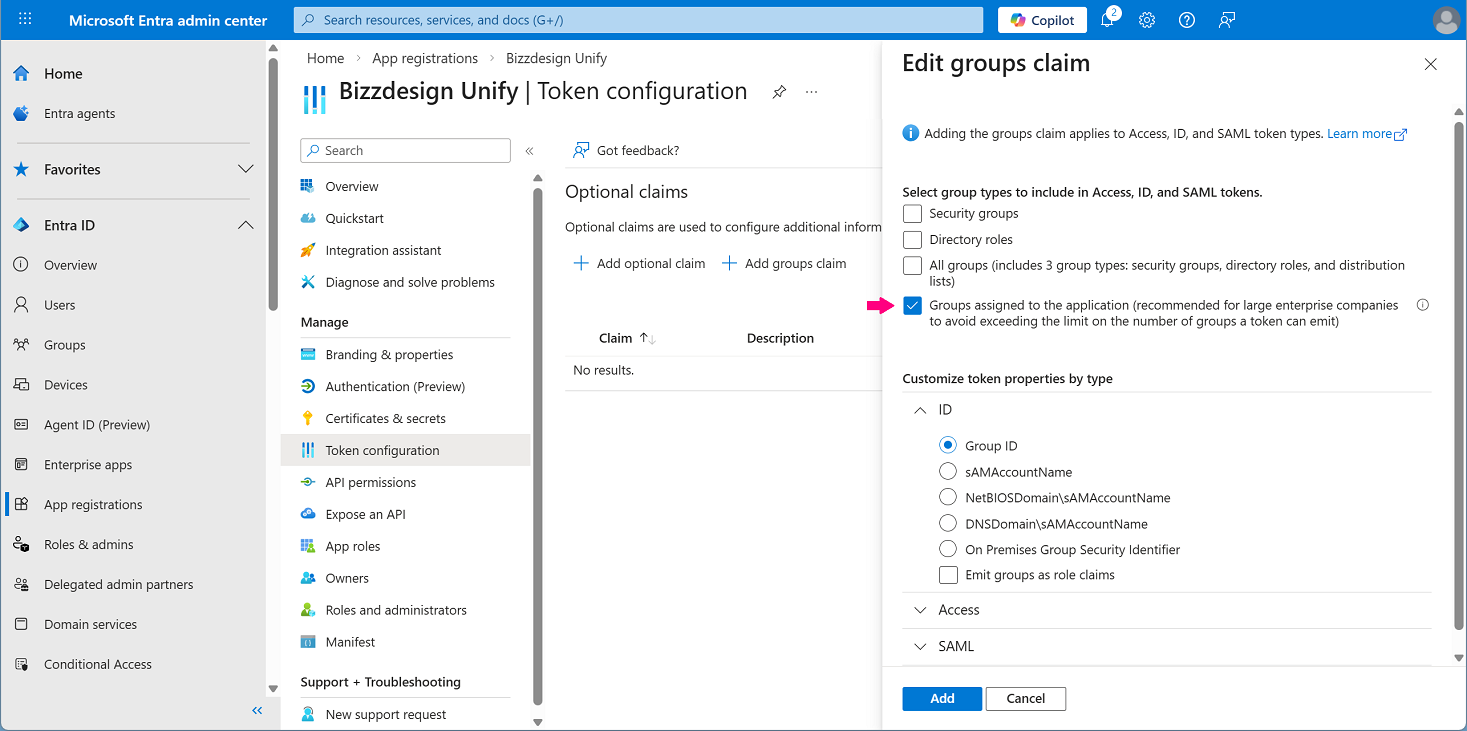
Task: Enable Emit groups as role claims
Action: [948, 575]
